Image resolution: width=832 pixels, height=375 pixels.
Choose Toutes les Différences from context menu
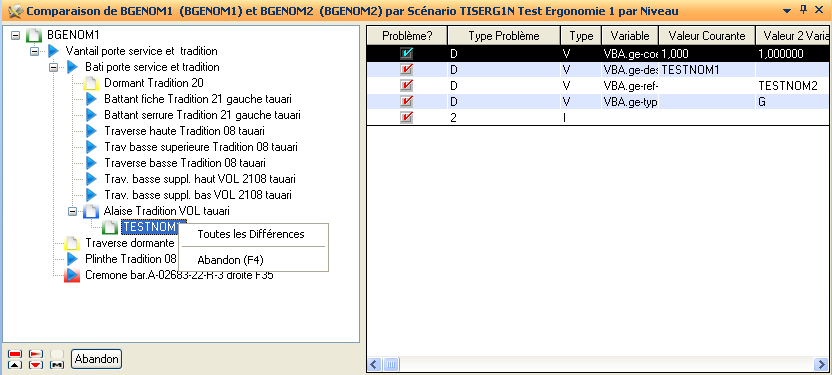tap(251, 234)
